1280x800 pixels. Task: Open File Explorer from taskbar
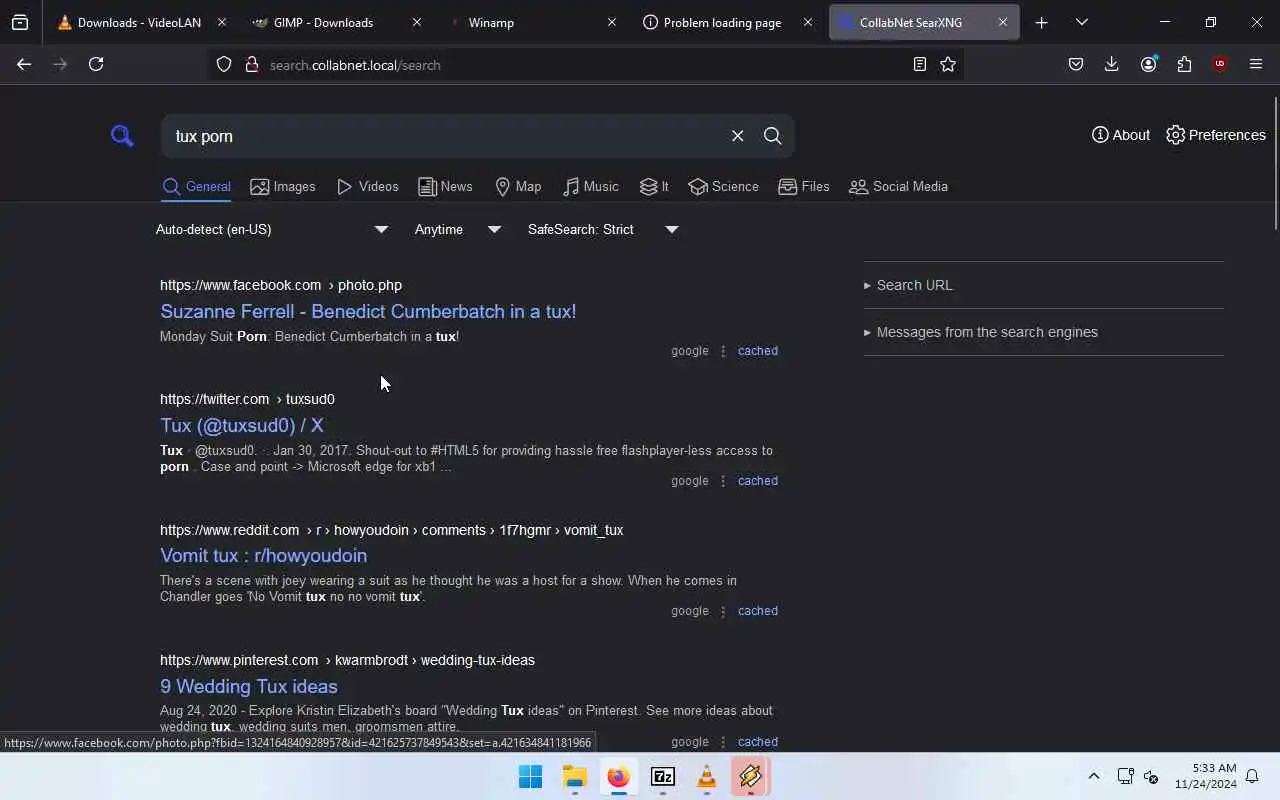click(x=574, y=777)
